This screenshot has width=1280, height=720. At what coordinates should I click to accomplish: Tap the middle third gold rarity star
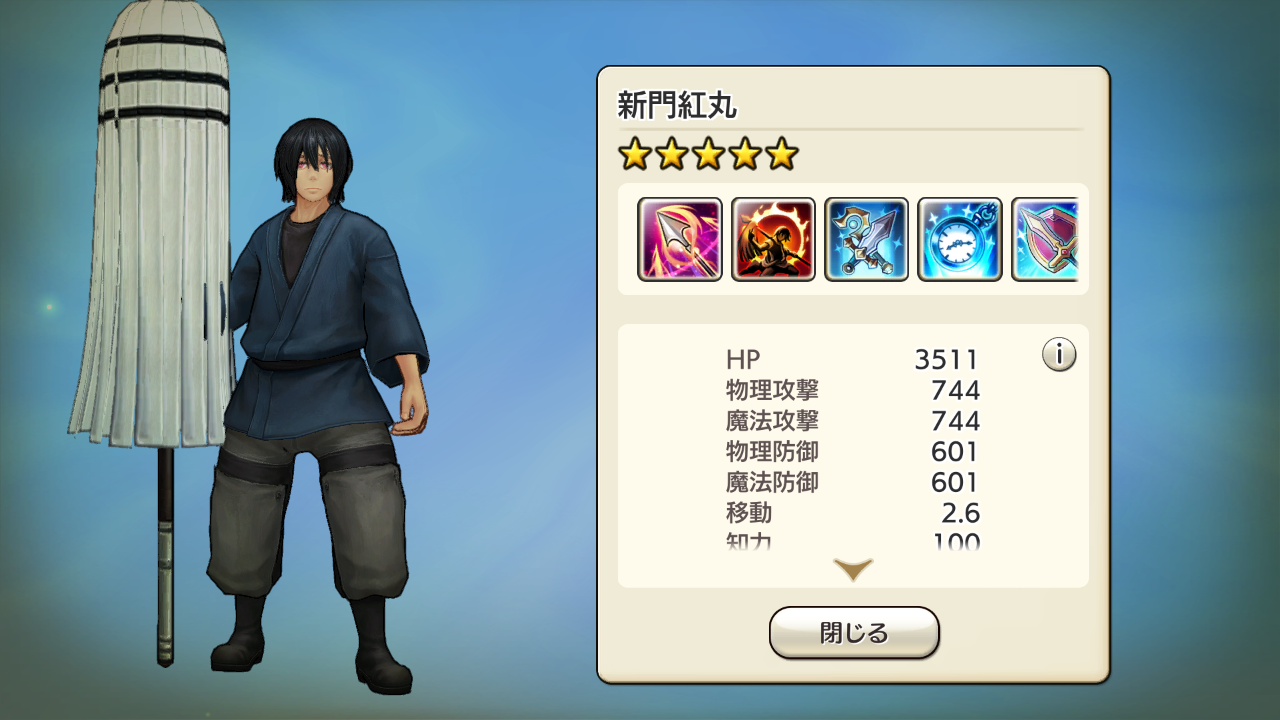[x=708, y=154]
